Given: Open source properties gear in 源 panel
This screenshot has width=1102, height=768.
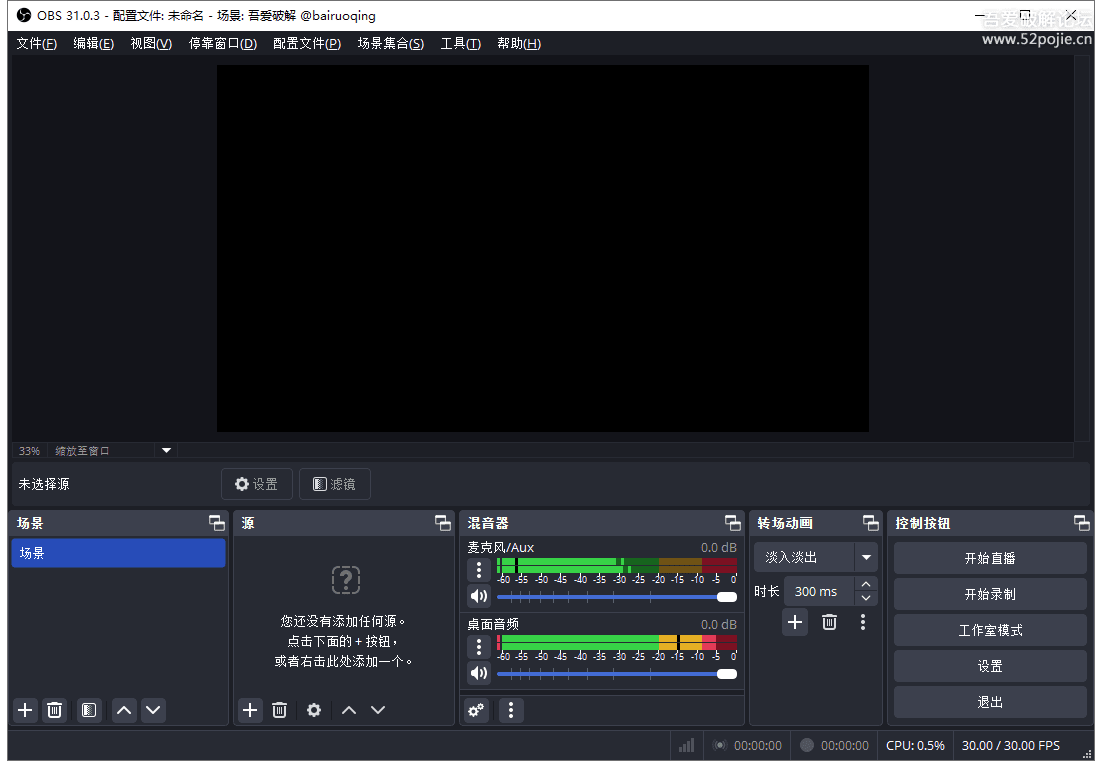Looking at the screenshot, I should pos(313,710).
